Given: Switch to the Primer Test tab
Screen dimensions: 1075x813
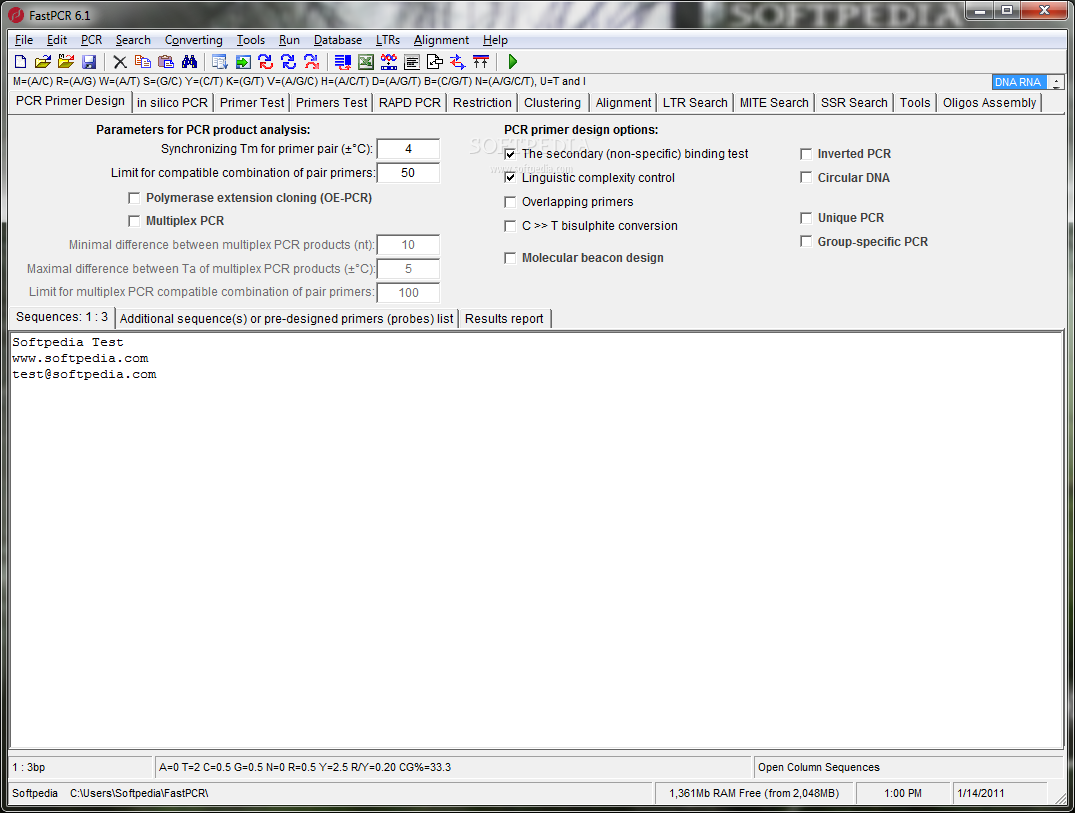Looking at the screenshot, I should (252, 103).
